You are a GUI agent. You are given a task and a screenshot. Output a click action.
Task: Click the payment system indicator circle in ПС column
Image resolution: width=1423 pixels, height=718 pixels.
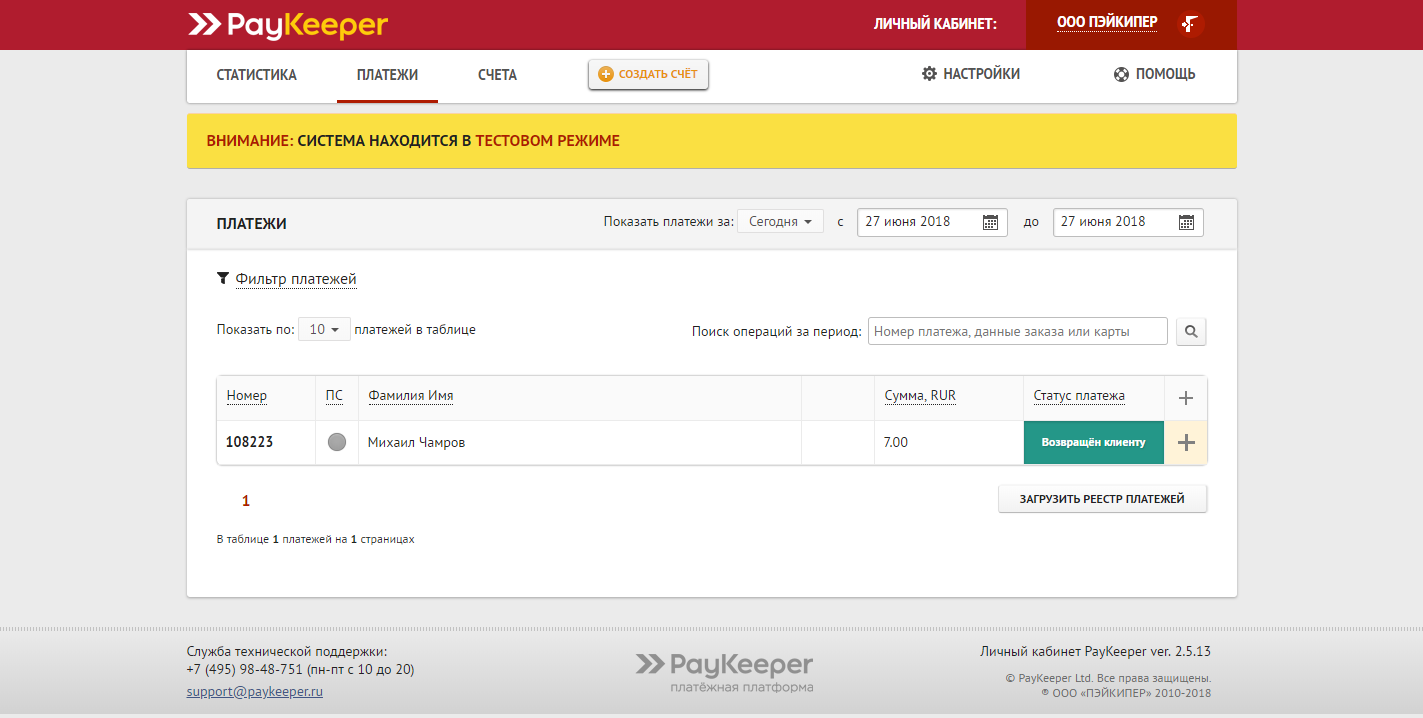[337, 441]
